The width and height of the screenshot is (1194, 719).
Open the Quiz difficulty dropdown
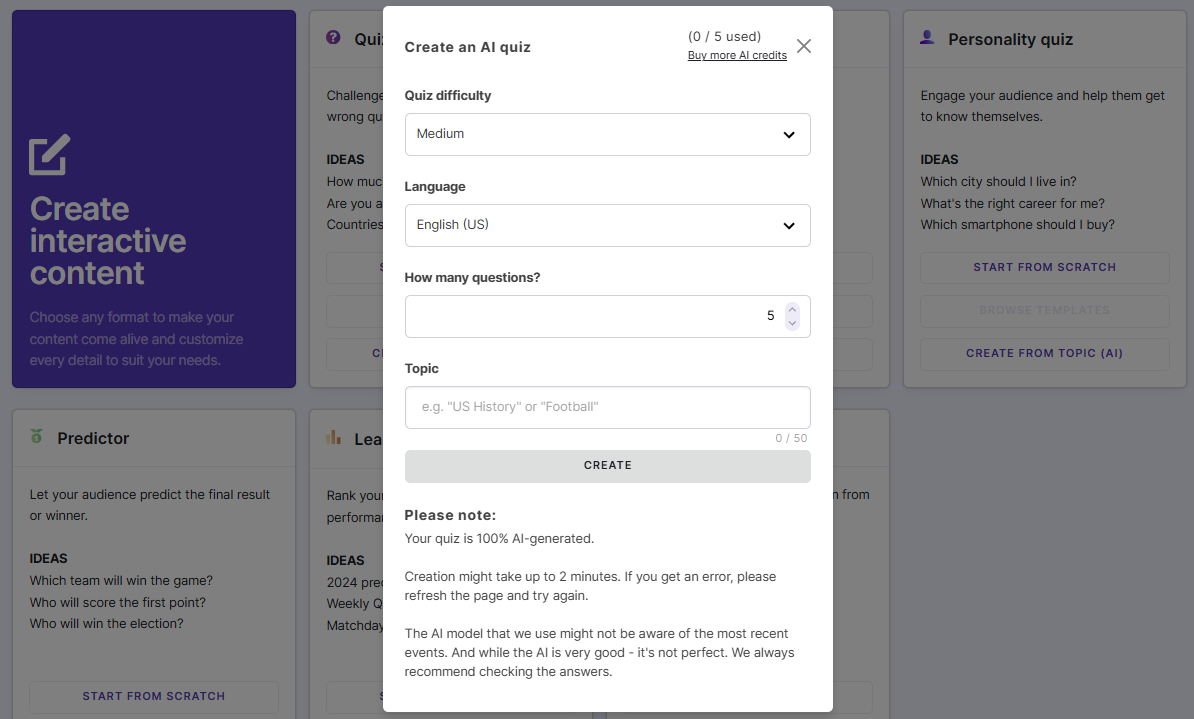[607, 134]
